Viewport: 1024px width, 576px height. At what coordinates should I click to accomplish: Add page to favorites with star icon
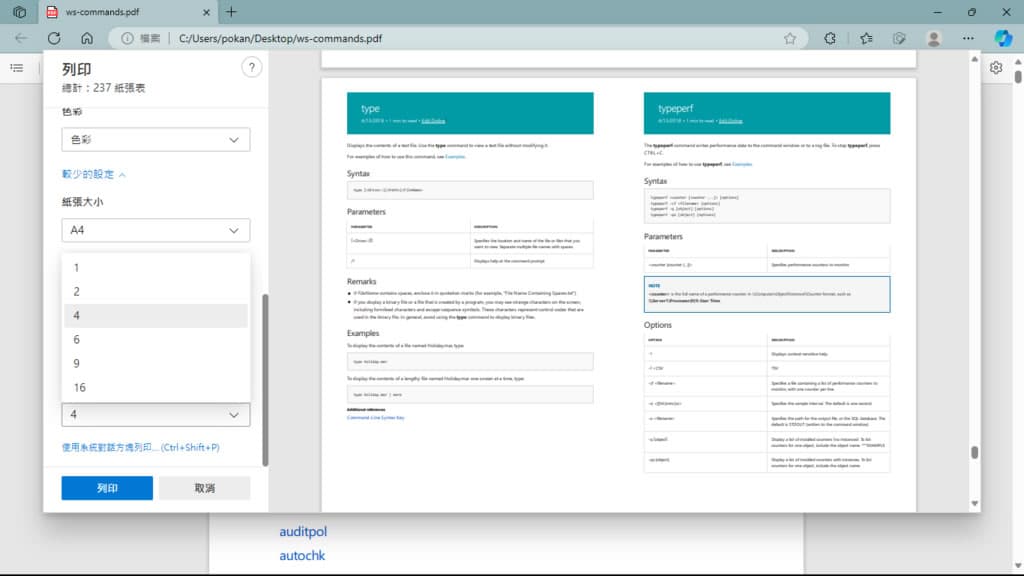point(790,38)
